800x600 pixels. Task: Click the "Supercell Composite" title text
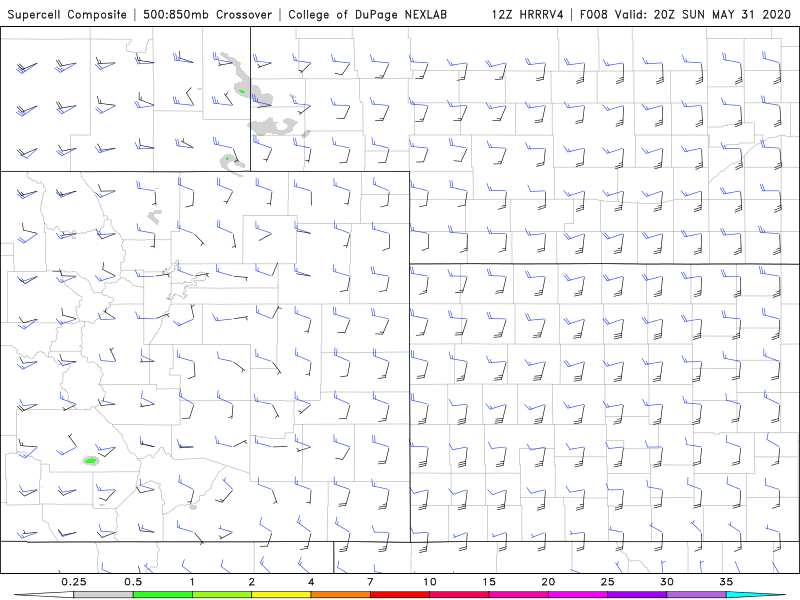(67, 15)
